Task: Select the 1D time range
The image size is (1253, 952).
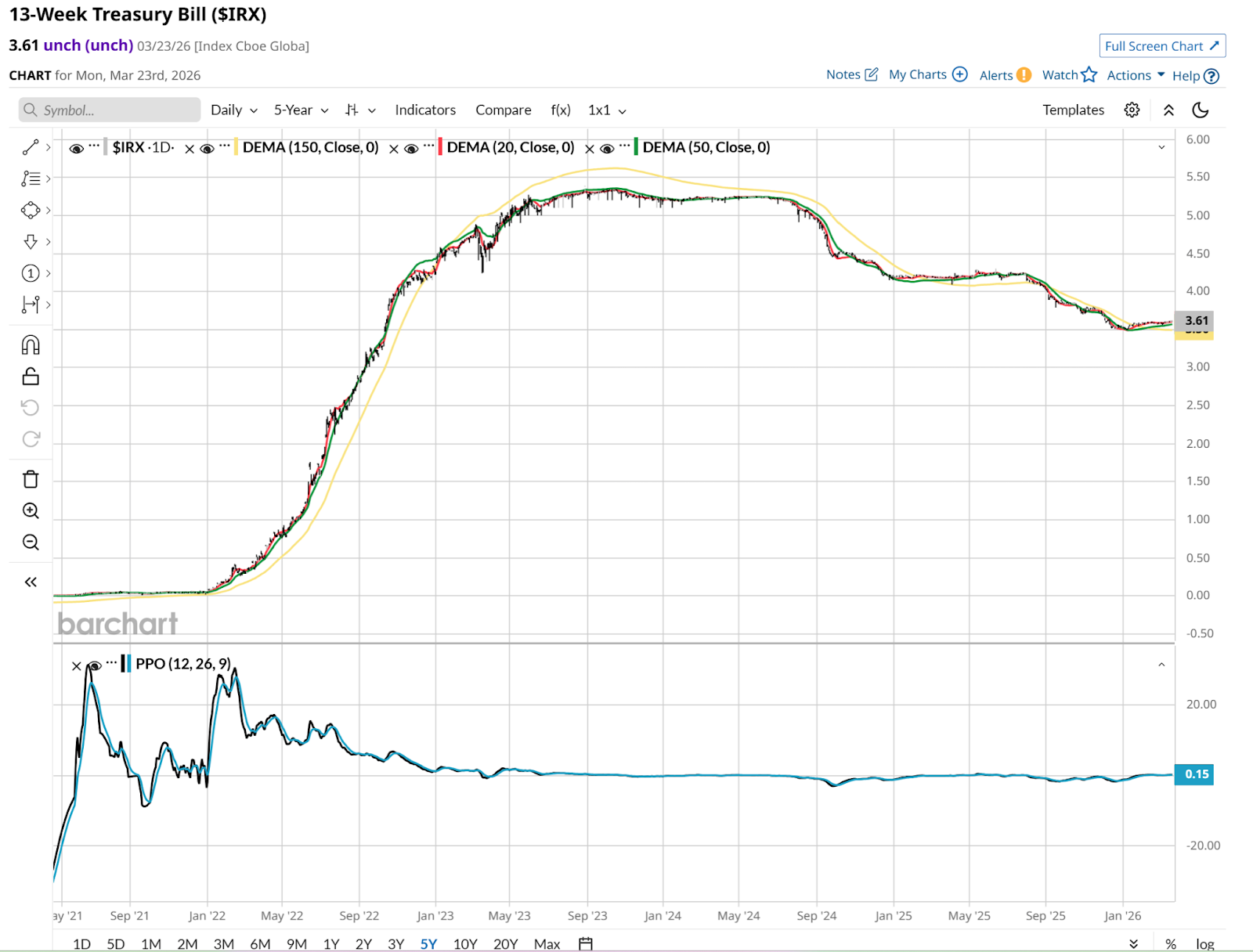Action: [81, 943]
